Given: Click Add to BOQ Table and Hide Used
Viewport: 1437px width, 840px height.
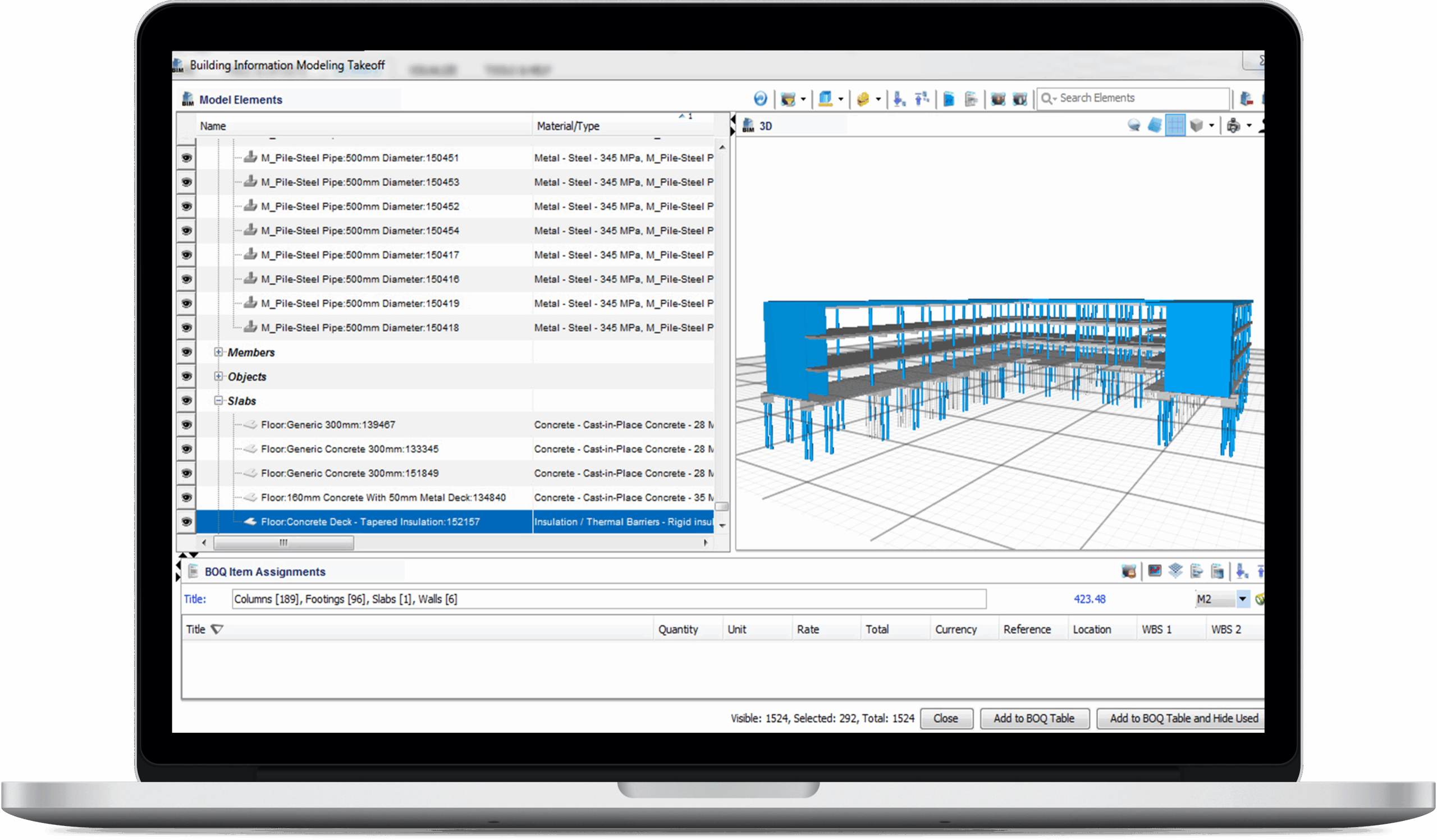Looking at the screenshot, I should [x=1183, y=718].
